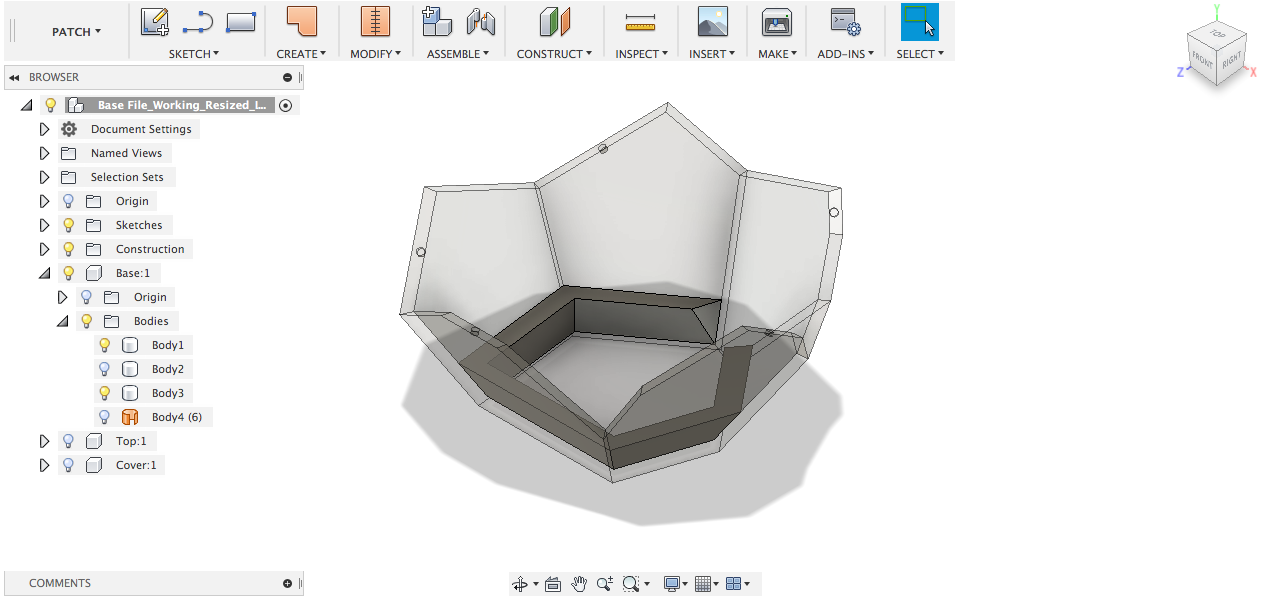Viewport: 1269px width, 600px height.
Task: Click the Construct plane icon
Action: coord(554,21)
